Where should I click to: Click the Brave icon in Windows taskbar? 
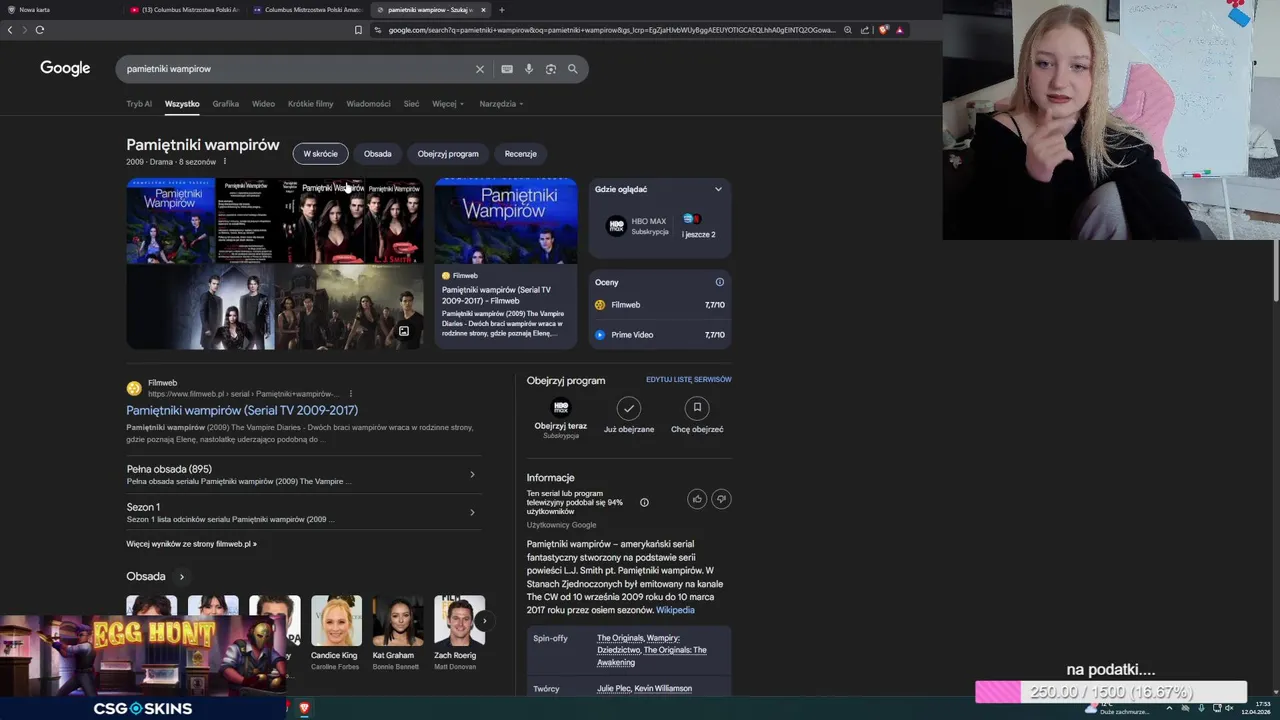click(304, 708)
